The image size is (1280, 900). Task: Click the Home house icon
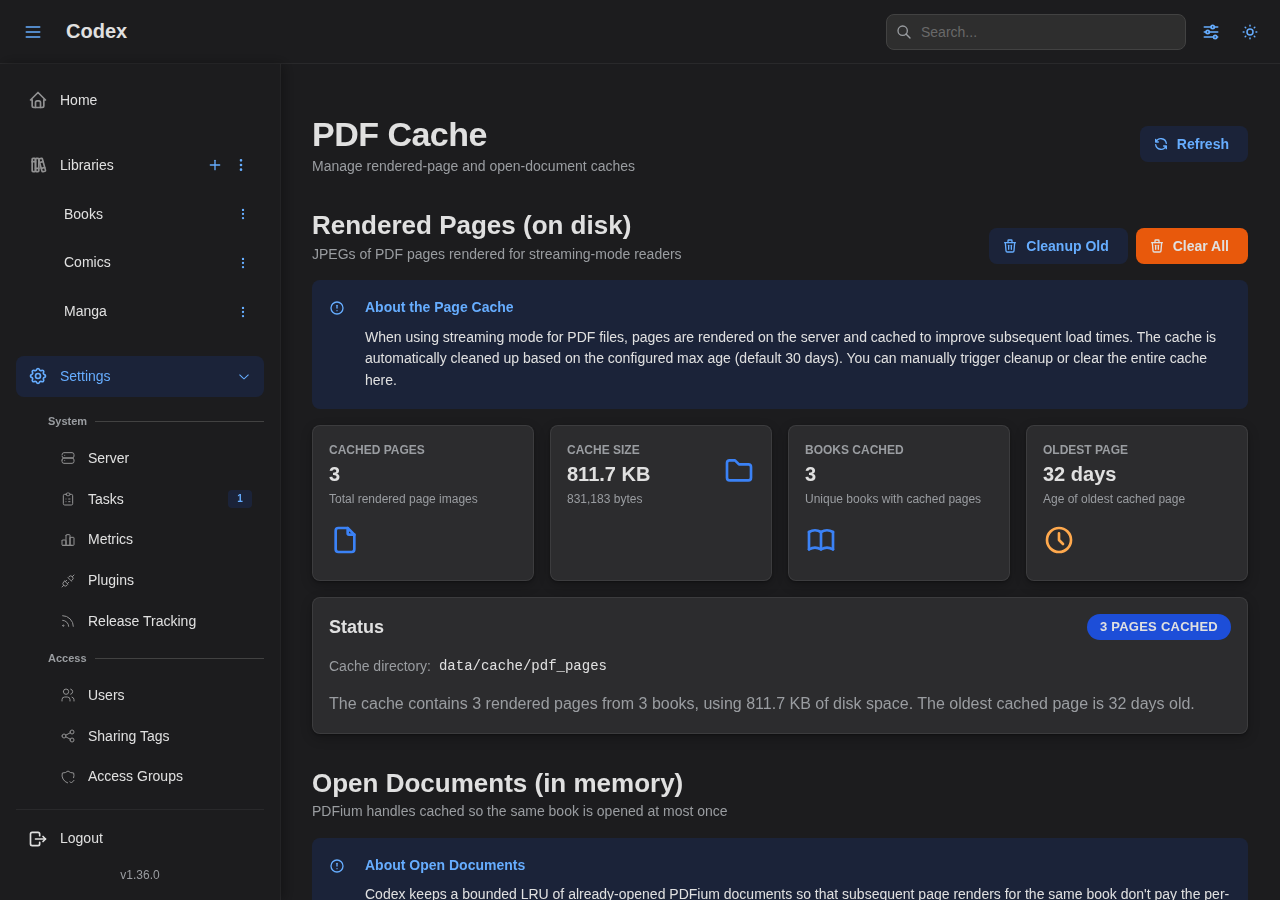coord(38,100)
